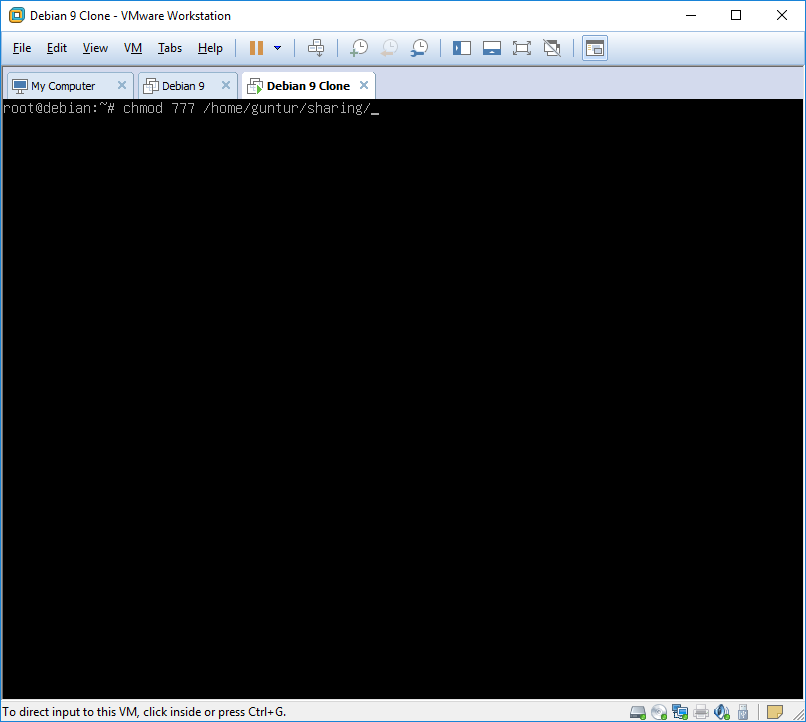806x722 pixels.
Task: Click the VMware Workstation title bar icon
Action: click(x=16, y=15)
